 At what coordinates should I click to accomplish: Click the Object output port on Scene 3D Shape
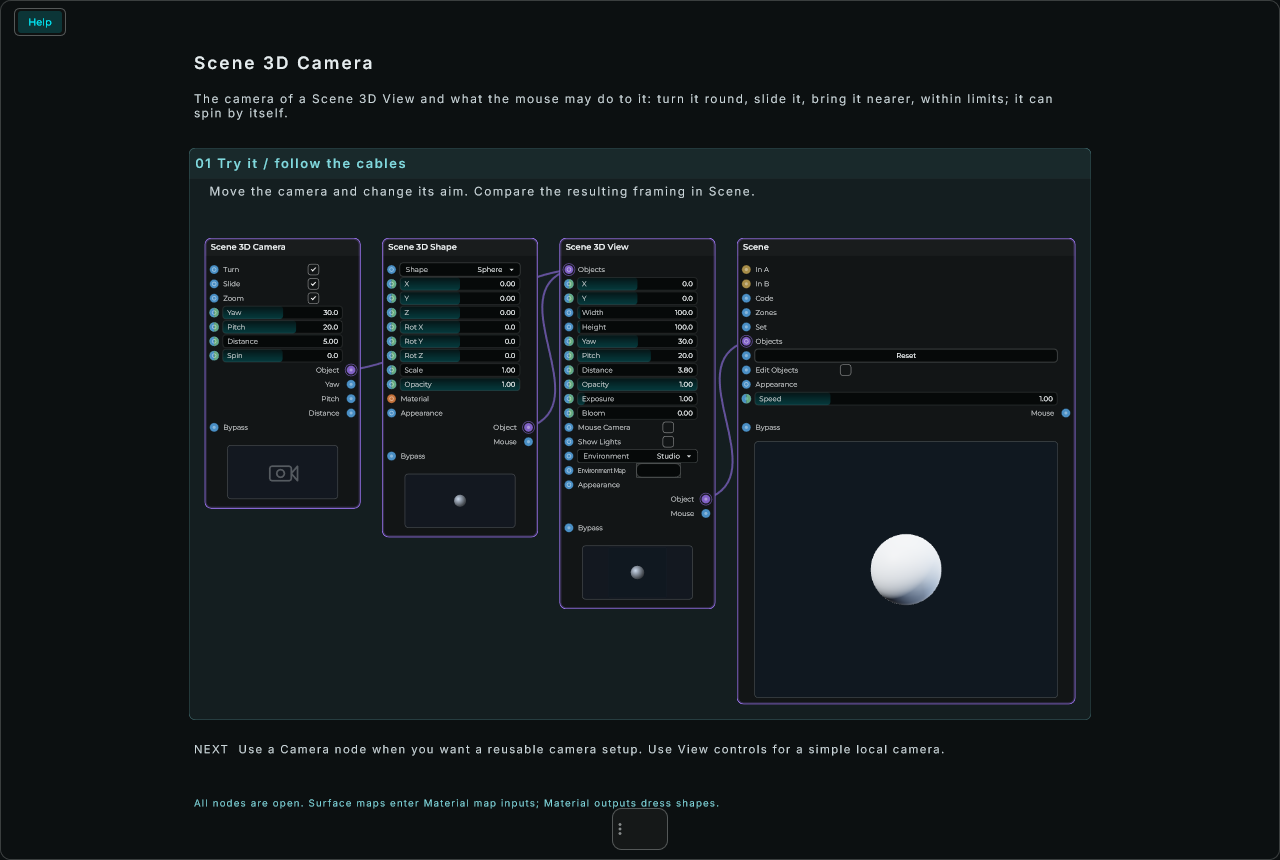[x=528, y=427]
